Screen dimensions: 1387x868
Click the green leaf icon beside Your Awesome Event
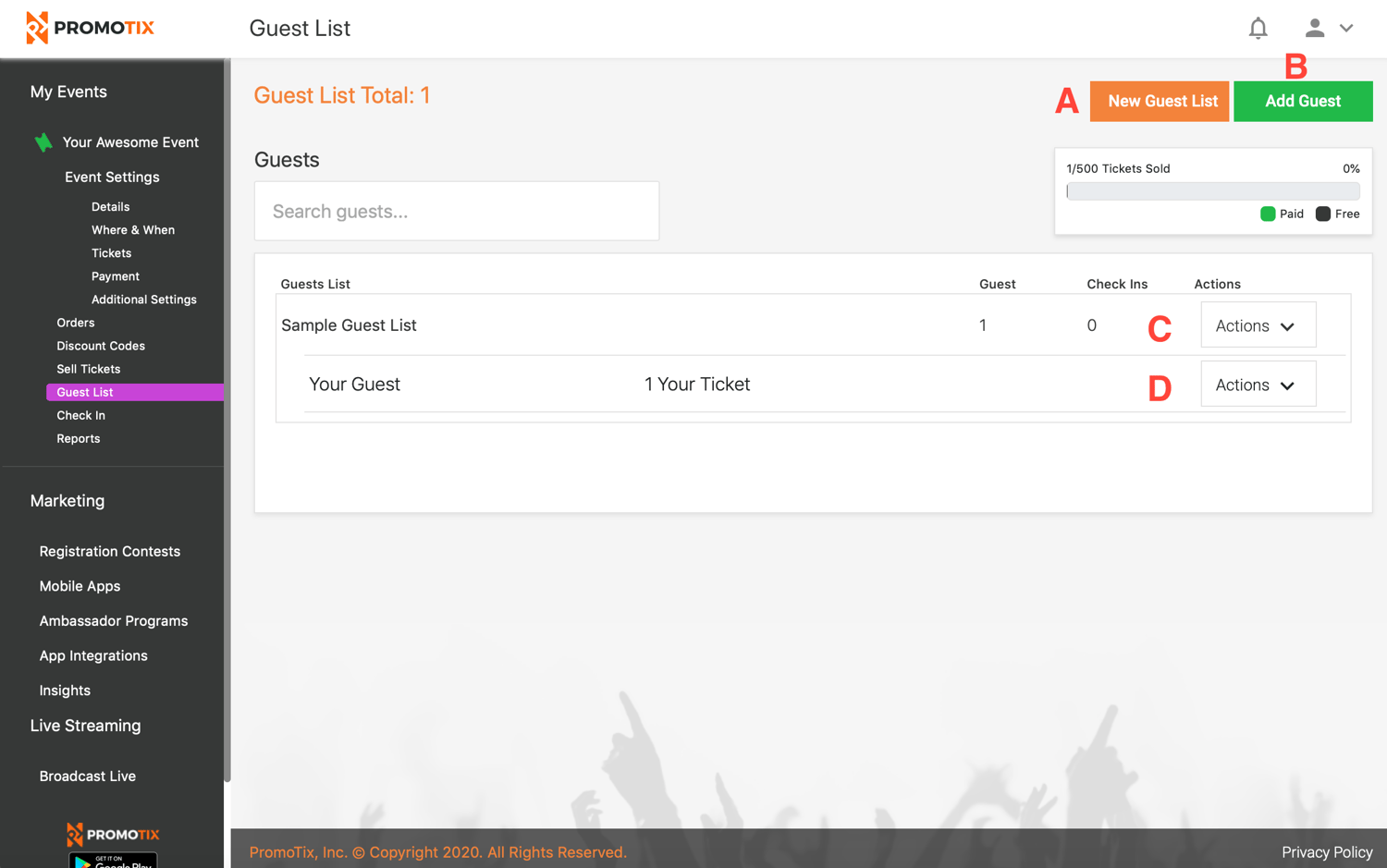pos(43,141)
